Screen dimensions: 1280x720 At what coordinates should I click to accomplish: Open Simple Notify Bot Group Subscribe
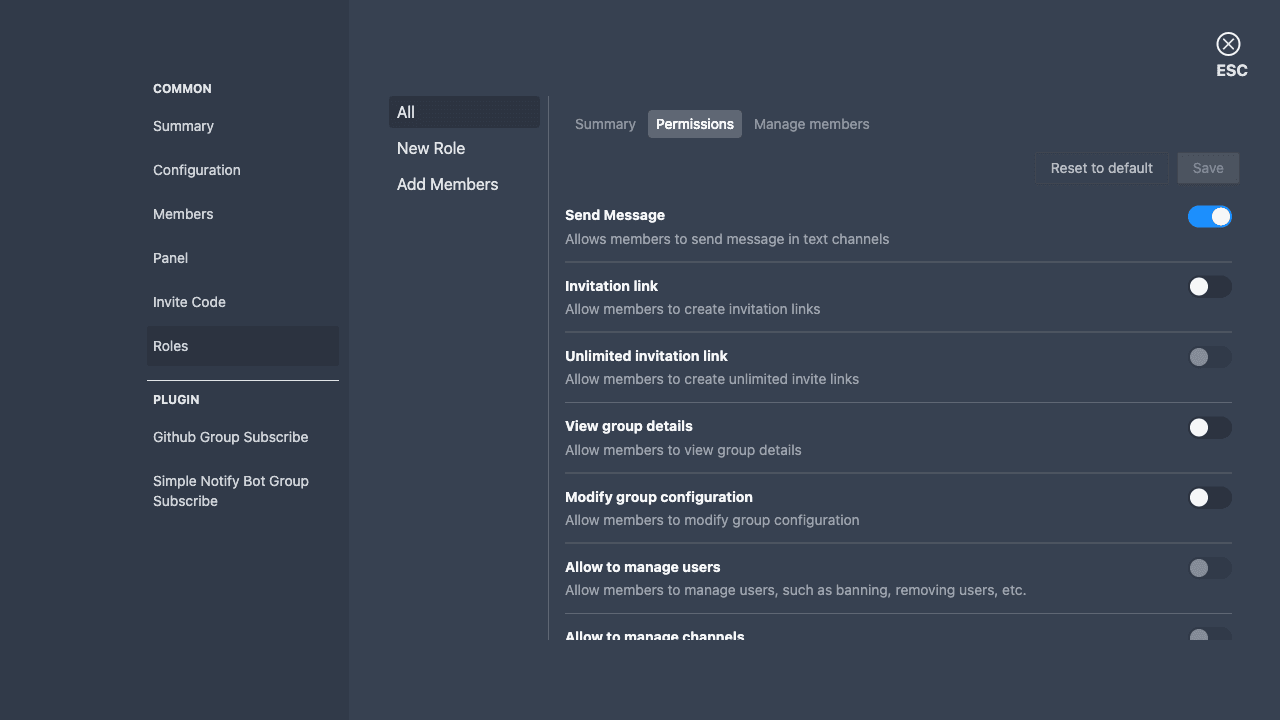point(231,491)
